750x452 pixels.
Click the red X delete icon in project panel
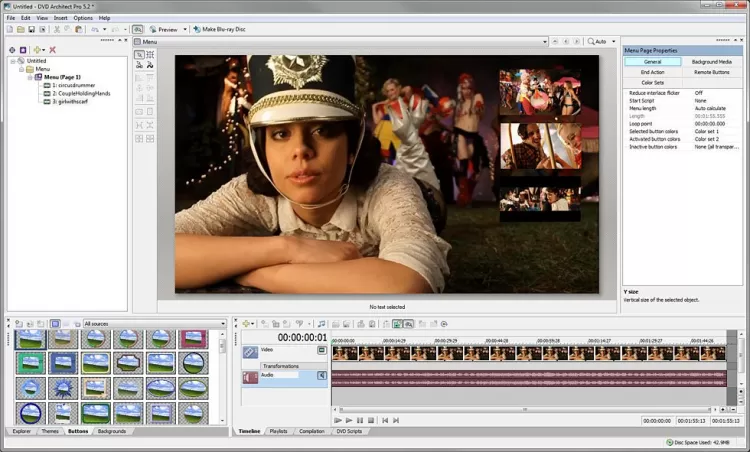click(x=52, y=49)
